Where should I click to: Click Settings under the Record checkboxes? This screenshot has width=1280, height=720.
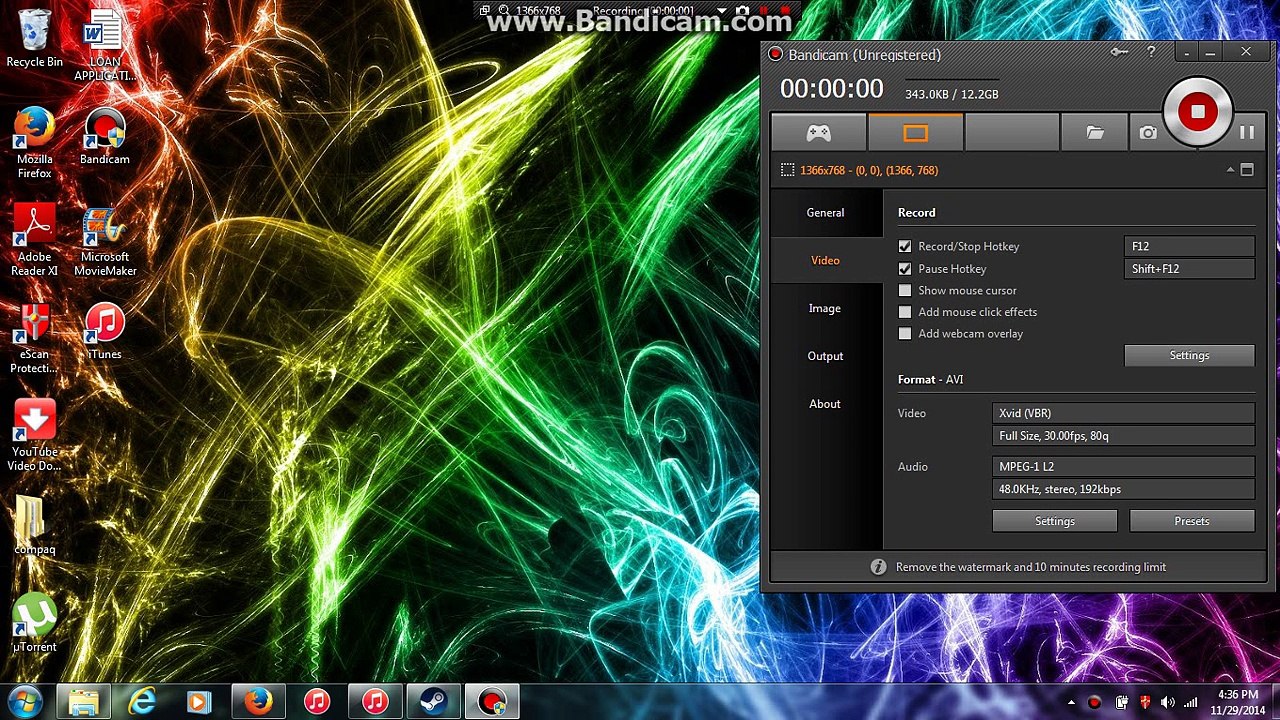1189,355
